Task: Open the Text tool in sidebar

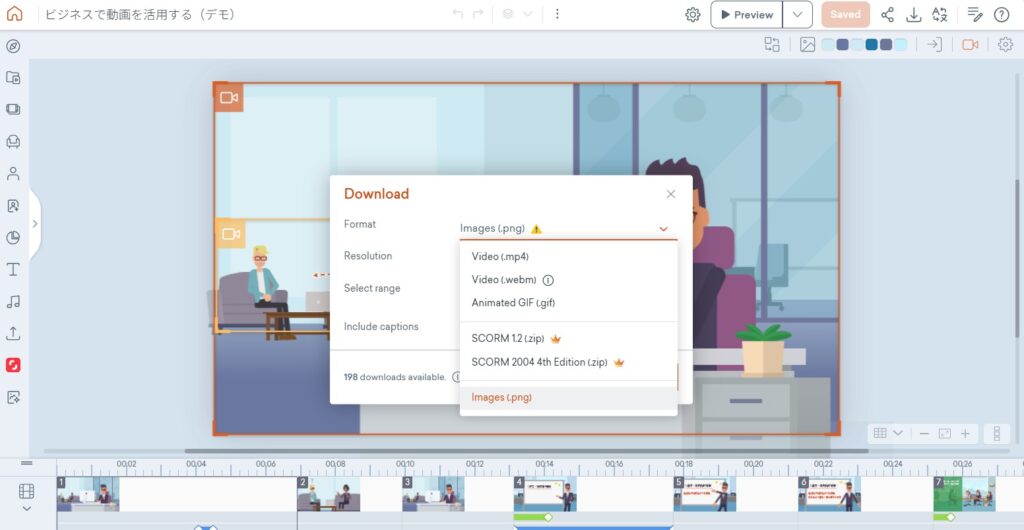Action: [13, 269]
